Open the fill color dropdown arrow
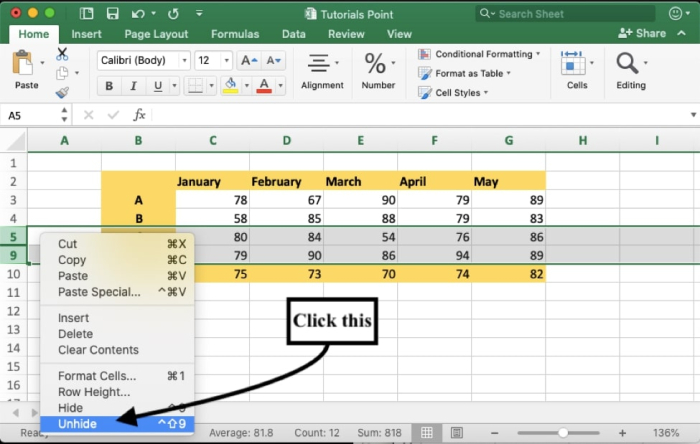 click(246, 86)
